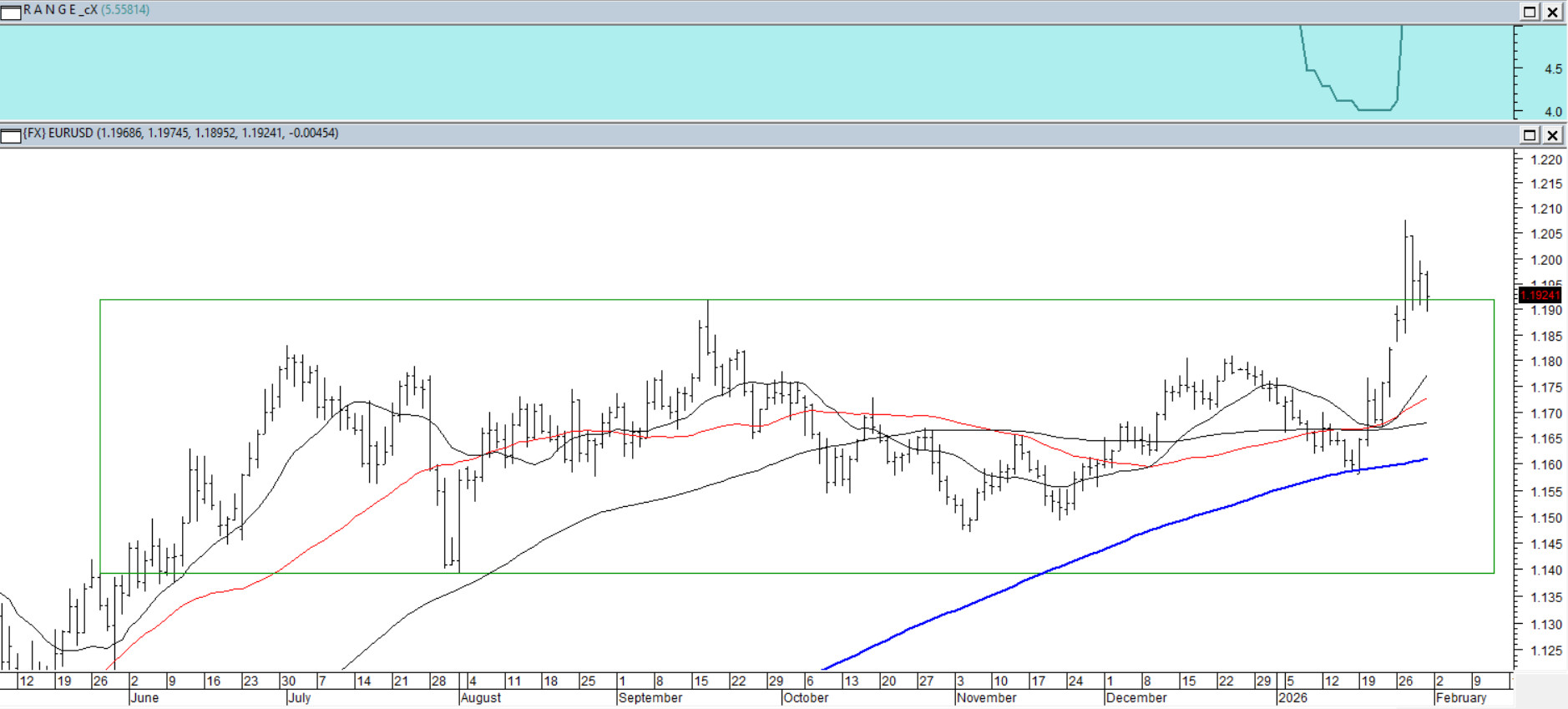Click the 2026 year label on date axis

tap(1292, 698)
